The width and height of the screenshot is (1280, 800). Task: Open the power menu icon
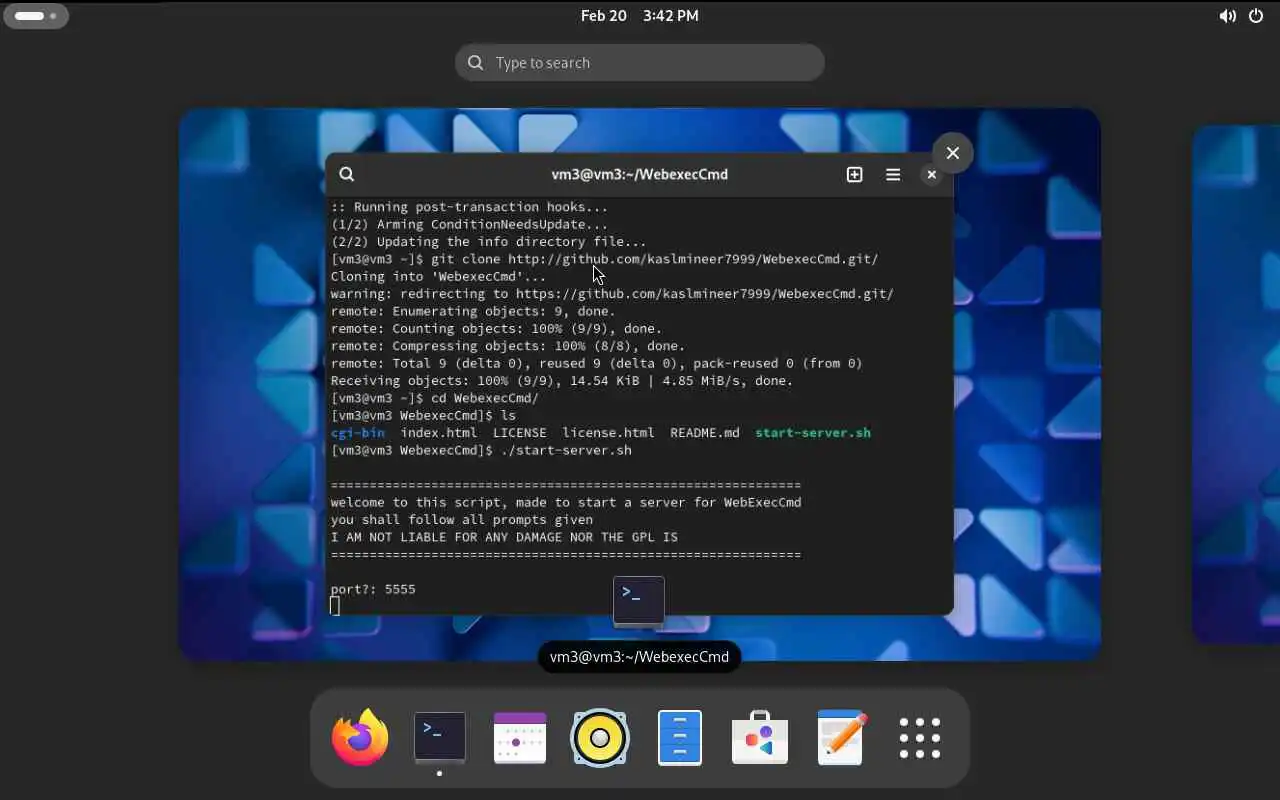(x=1256, y=16)
